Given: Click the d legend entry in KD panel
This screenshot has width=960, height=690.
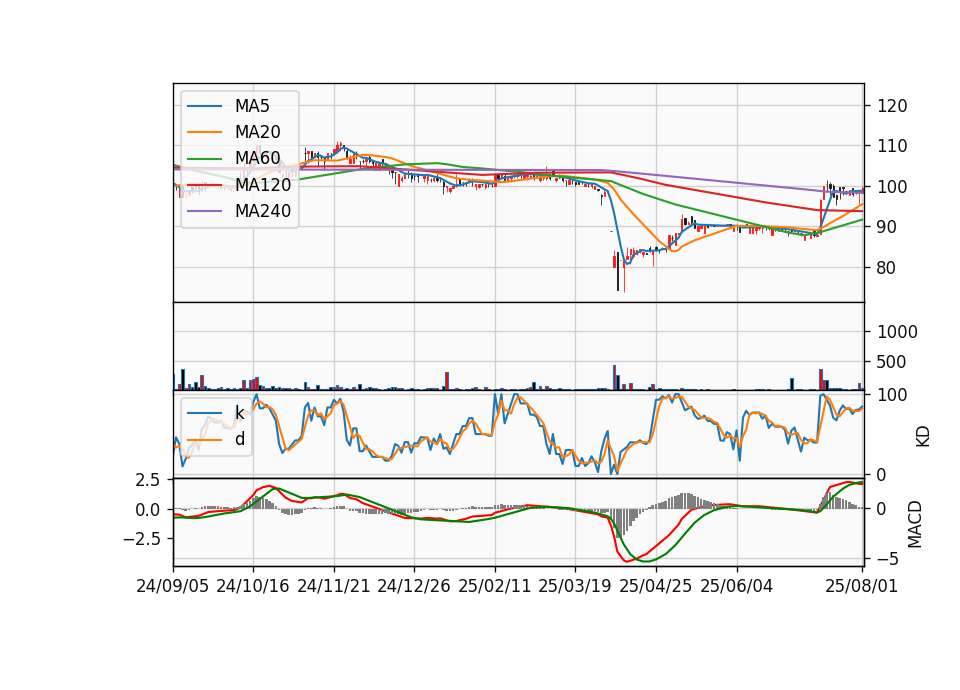Looking at the screenshot, I should tap(240, 439).
